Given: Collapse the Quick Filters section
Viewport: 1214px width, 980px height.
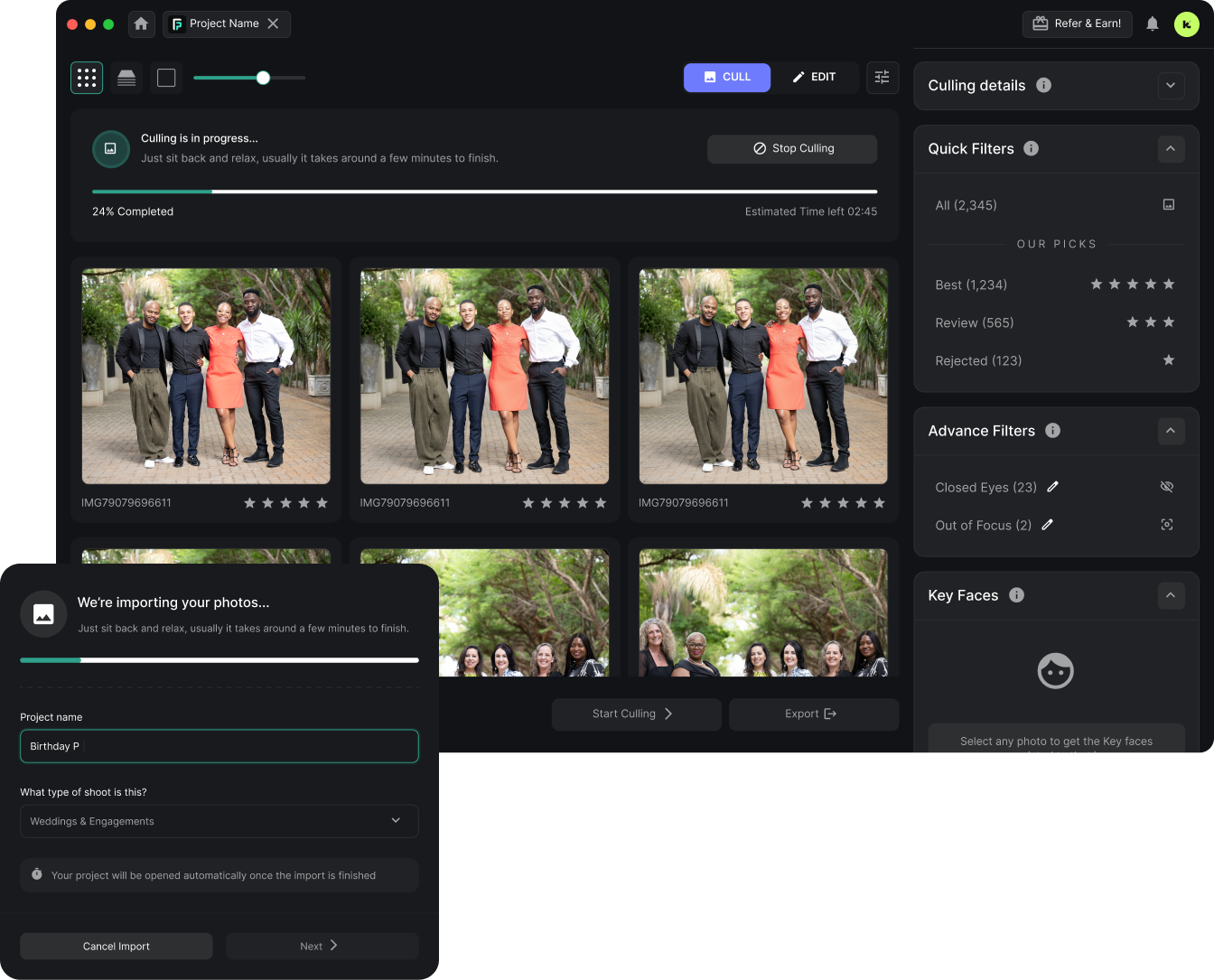Looking at the screenshot, I should pos(1171,149).
